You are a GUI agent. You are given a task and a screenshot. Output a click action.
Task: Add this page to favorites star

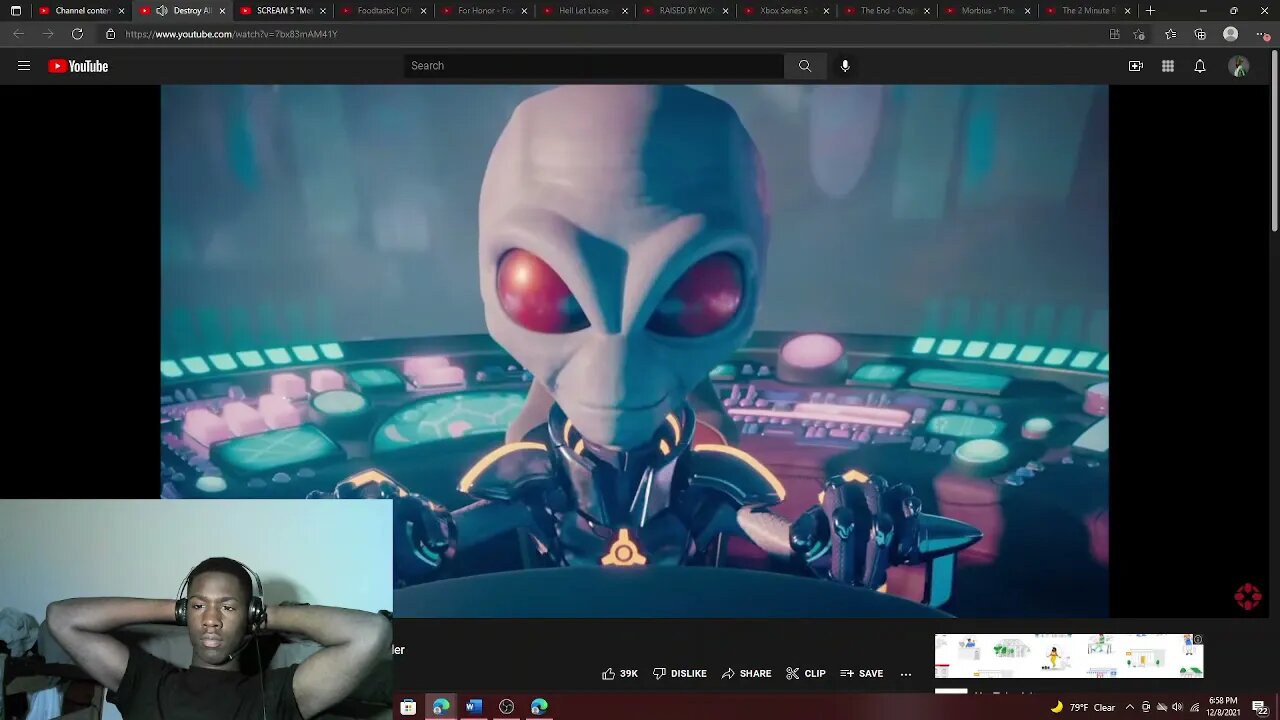pos(1139,34)
